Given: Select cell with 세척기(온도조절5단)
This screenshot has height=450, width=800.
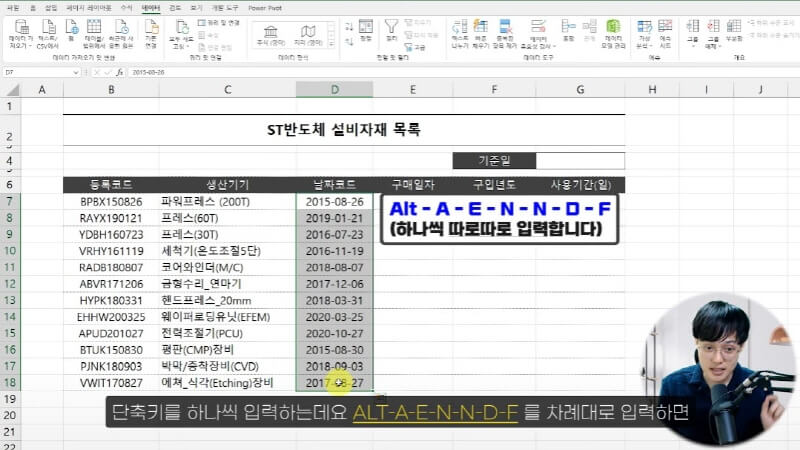Looking at the screenshot, I should click(x=228, y=251).
